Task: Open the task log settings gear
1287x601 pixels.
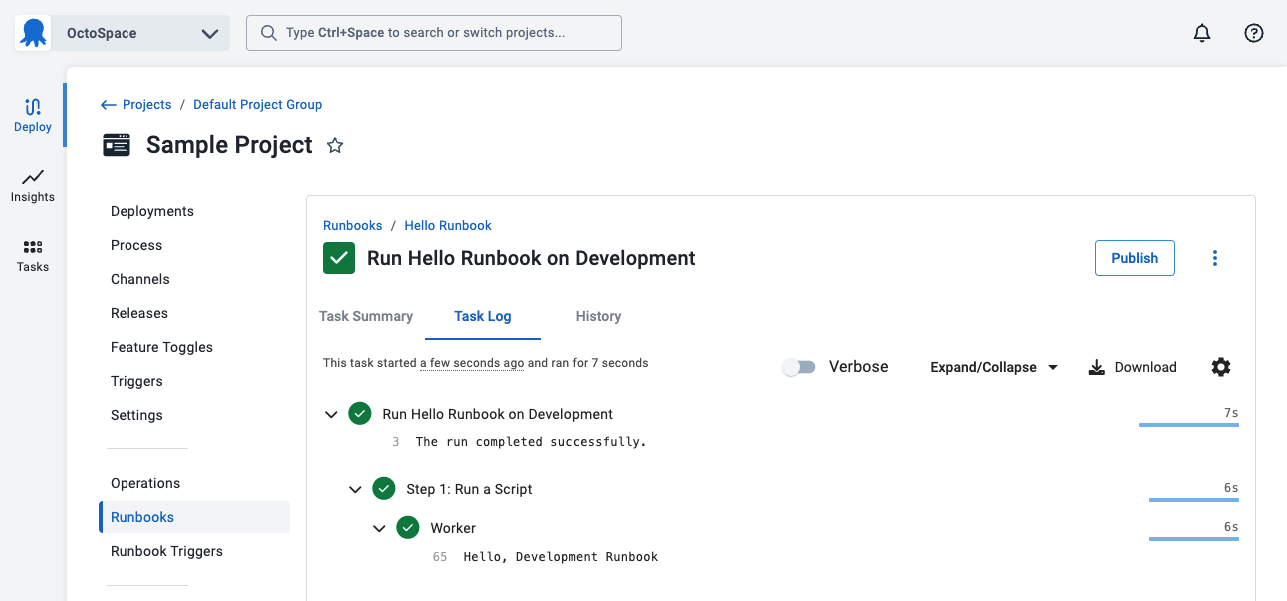Action: [1221, 367]
